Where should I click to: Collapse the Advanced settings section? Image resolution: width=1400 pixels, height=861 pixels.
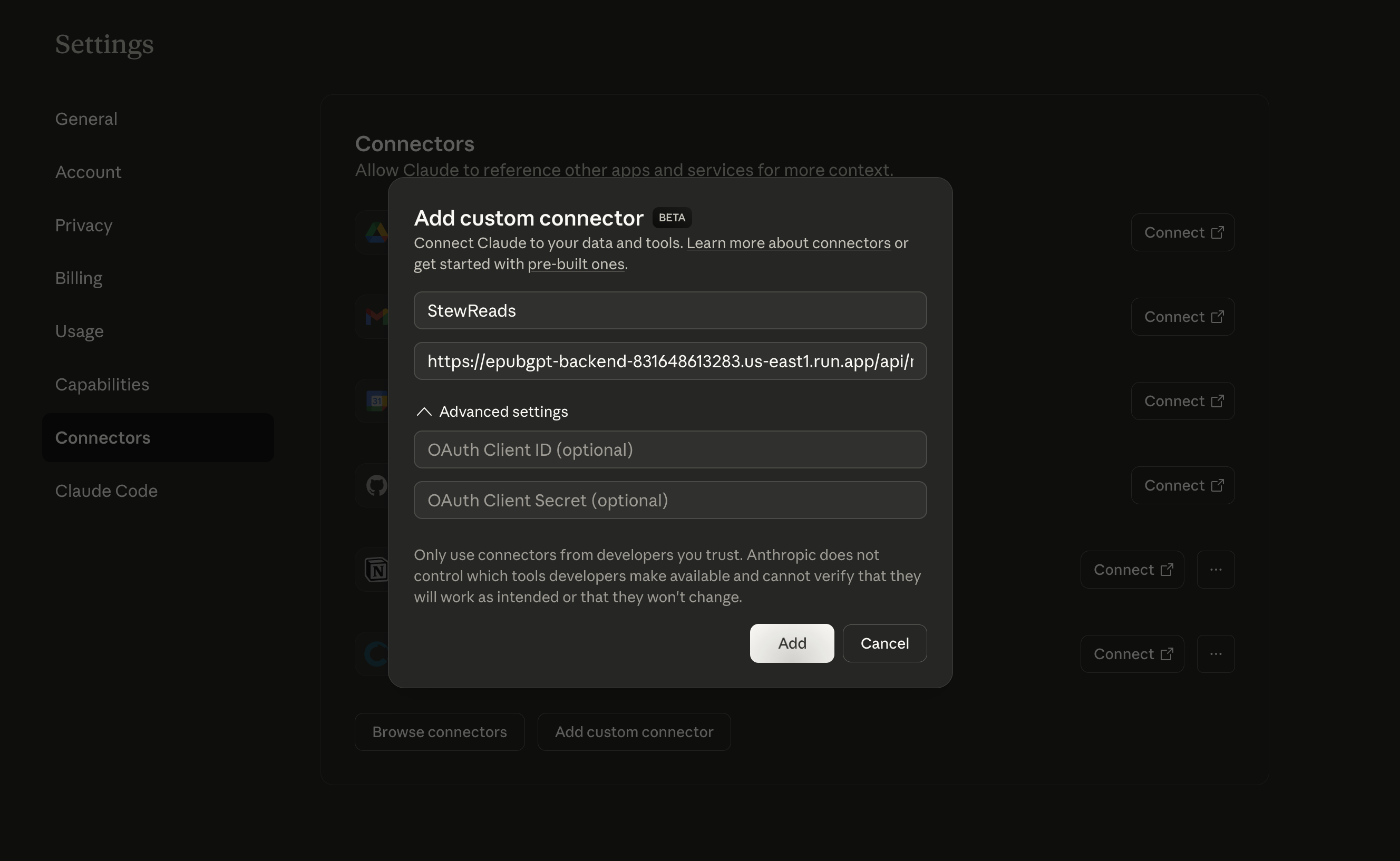click(x=492, y=411)
